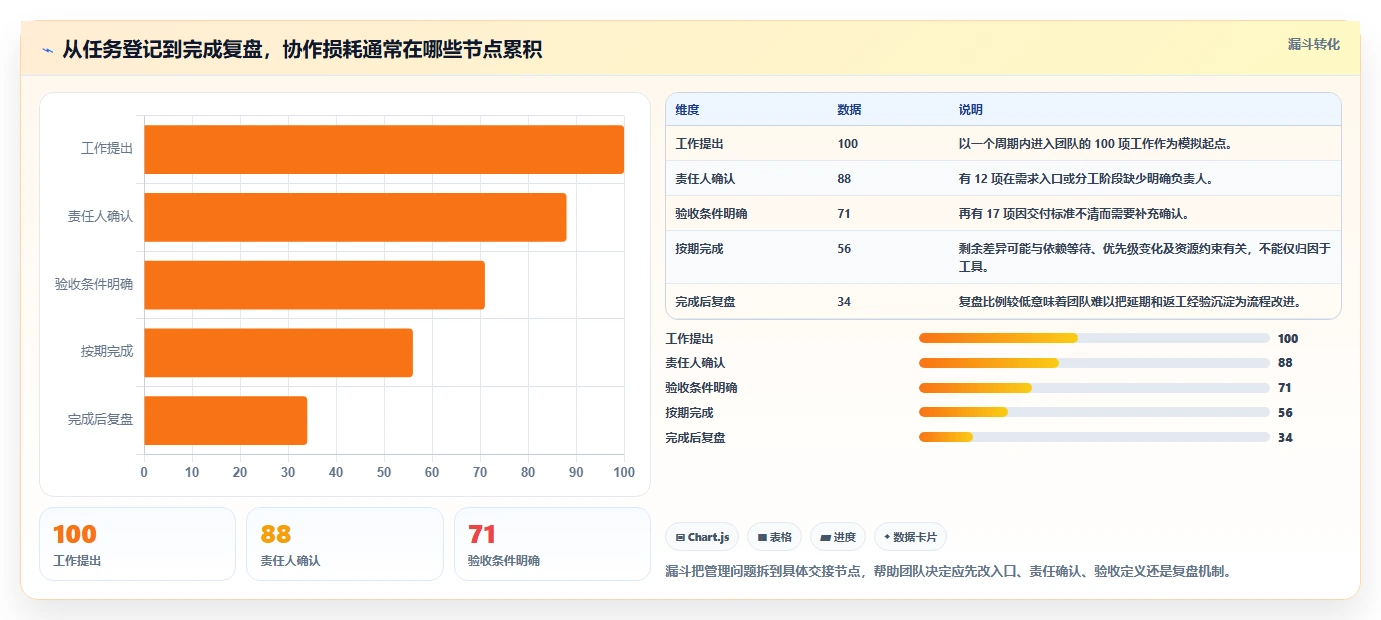Click the value 34 in the table
Image resolution: width=1381 pixels, height=620 pixels.
pyautogui.click(x=844, y=301)
